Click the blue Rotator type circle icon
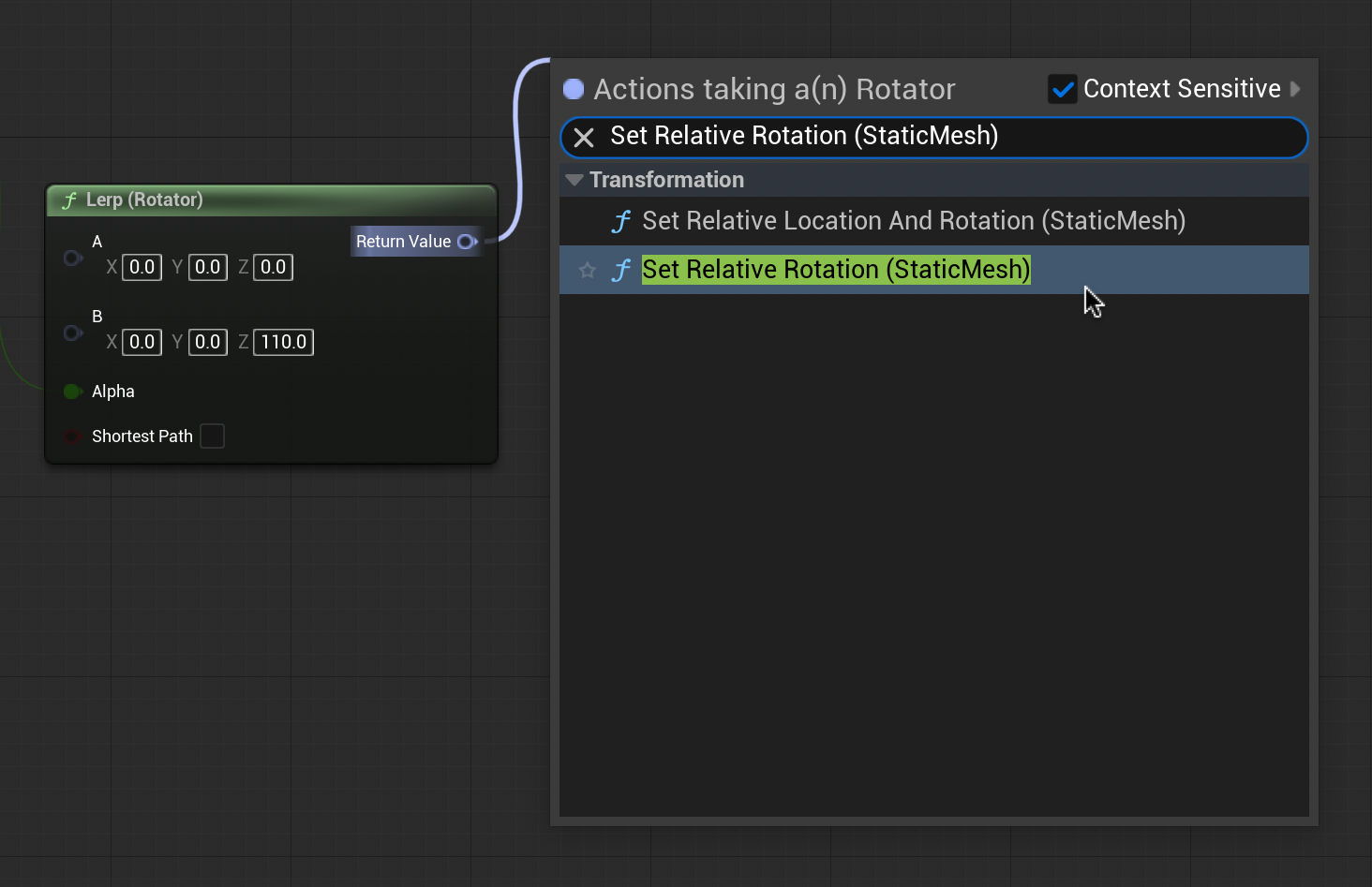 (574, 89)
